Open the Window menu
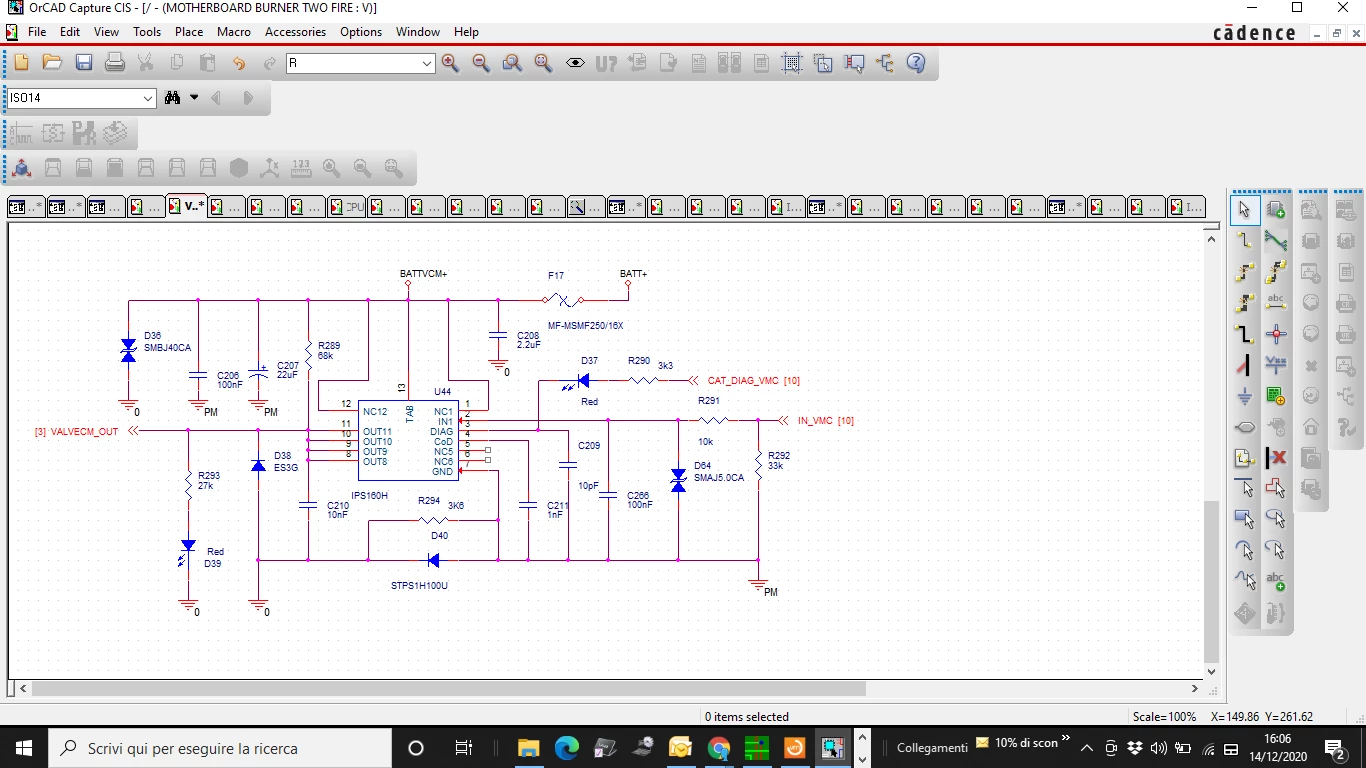The image size is (1366, 768). click(418, 32)
